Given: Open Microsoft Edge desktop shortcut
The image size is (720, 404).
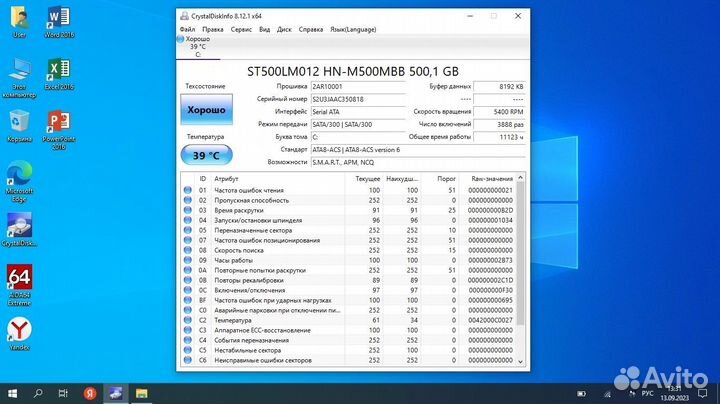Looking at the screenshot, I should click(x=19, y=182).
